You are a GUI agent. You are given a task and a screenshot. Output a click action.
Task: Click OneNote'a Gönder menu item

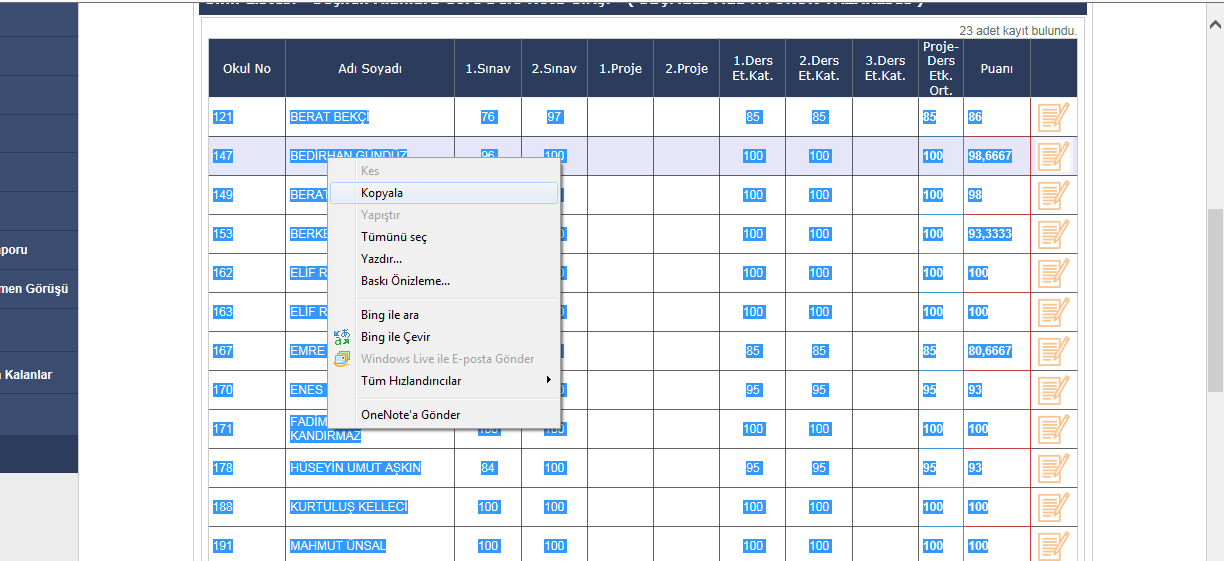(x=410, y=415)
